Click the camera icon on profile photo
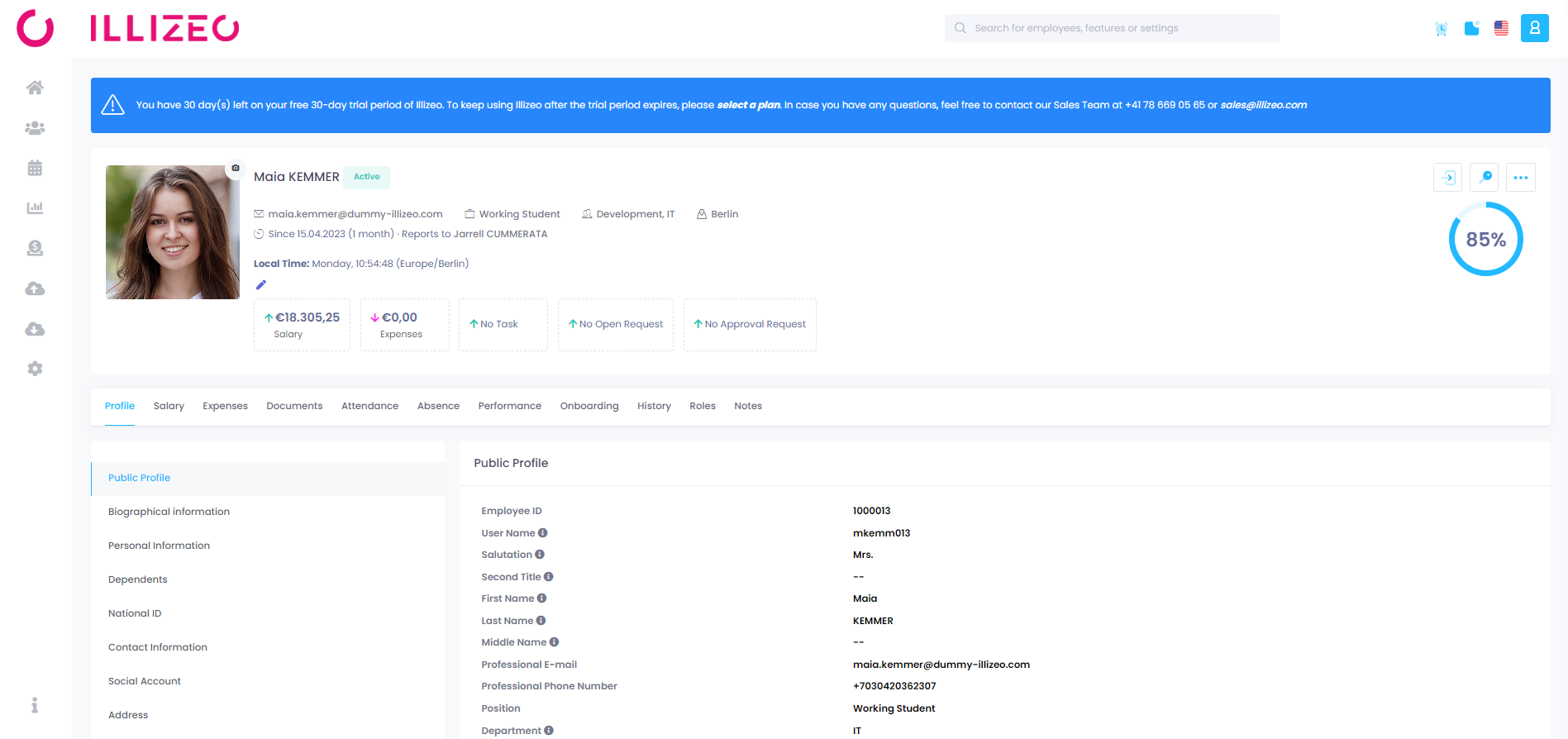1568x739 pixels. (236, 168)
